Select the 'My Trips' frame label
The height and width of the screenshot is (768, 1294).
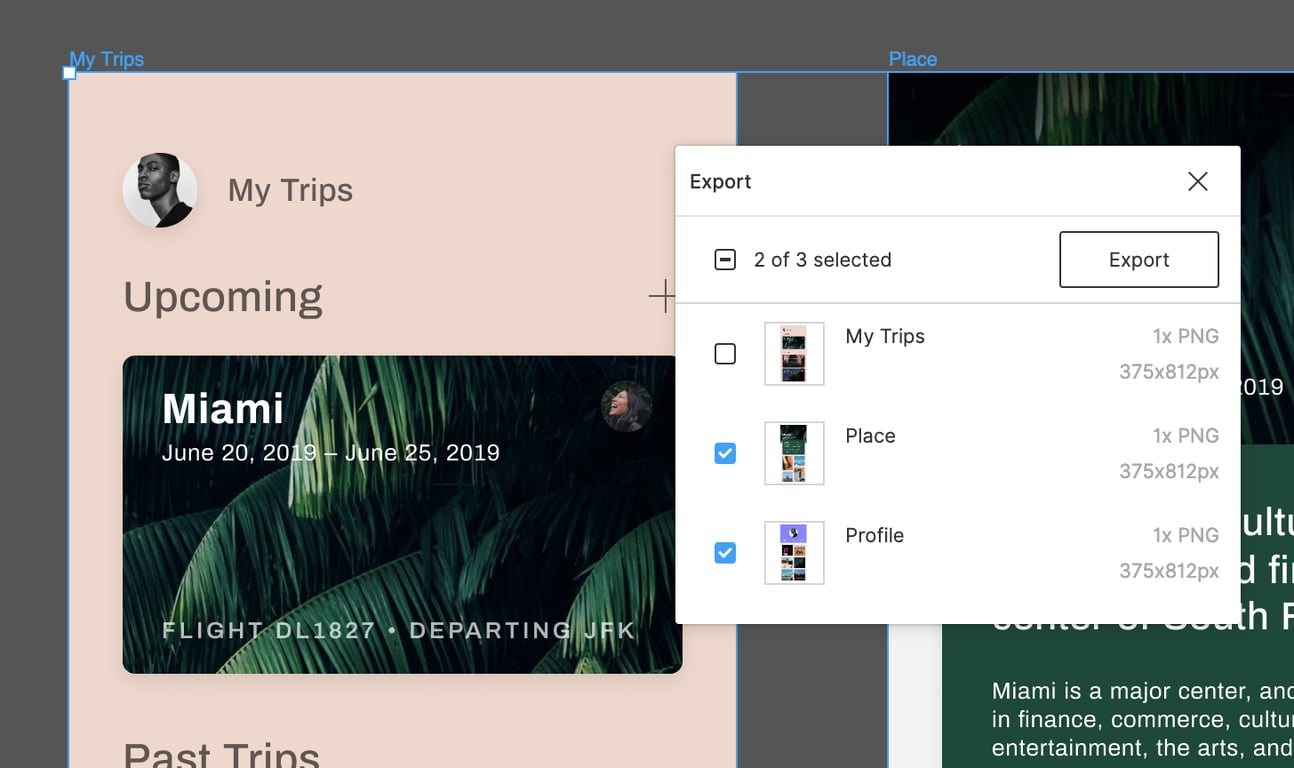[x=106, y=59]
